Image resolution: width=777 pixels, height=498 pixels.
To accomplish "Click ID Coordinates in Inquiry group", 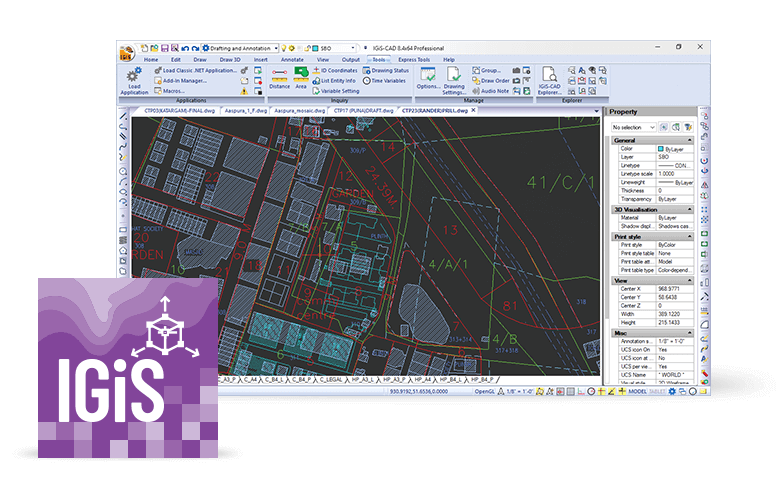I will click(x=335, y=70).
